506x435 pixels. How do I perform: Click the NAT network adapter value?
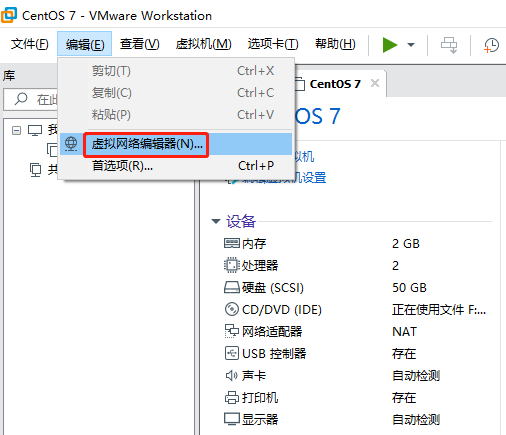click(404, 332)
